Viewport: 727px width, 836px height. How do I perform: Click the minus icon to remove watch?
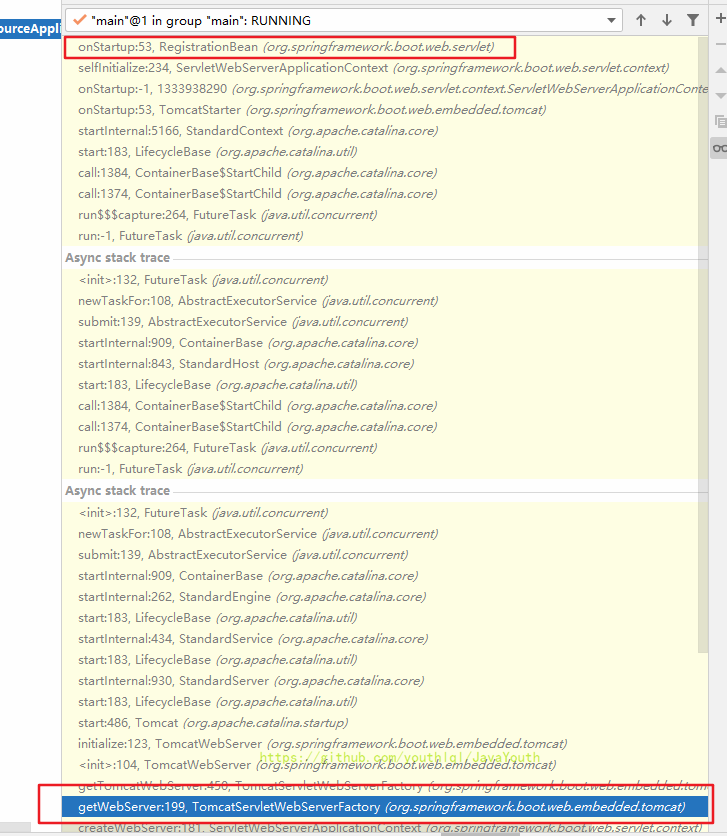click(x=720, y=46)
